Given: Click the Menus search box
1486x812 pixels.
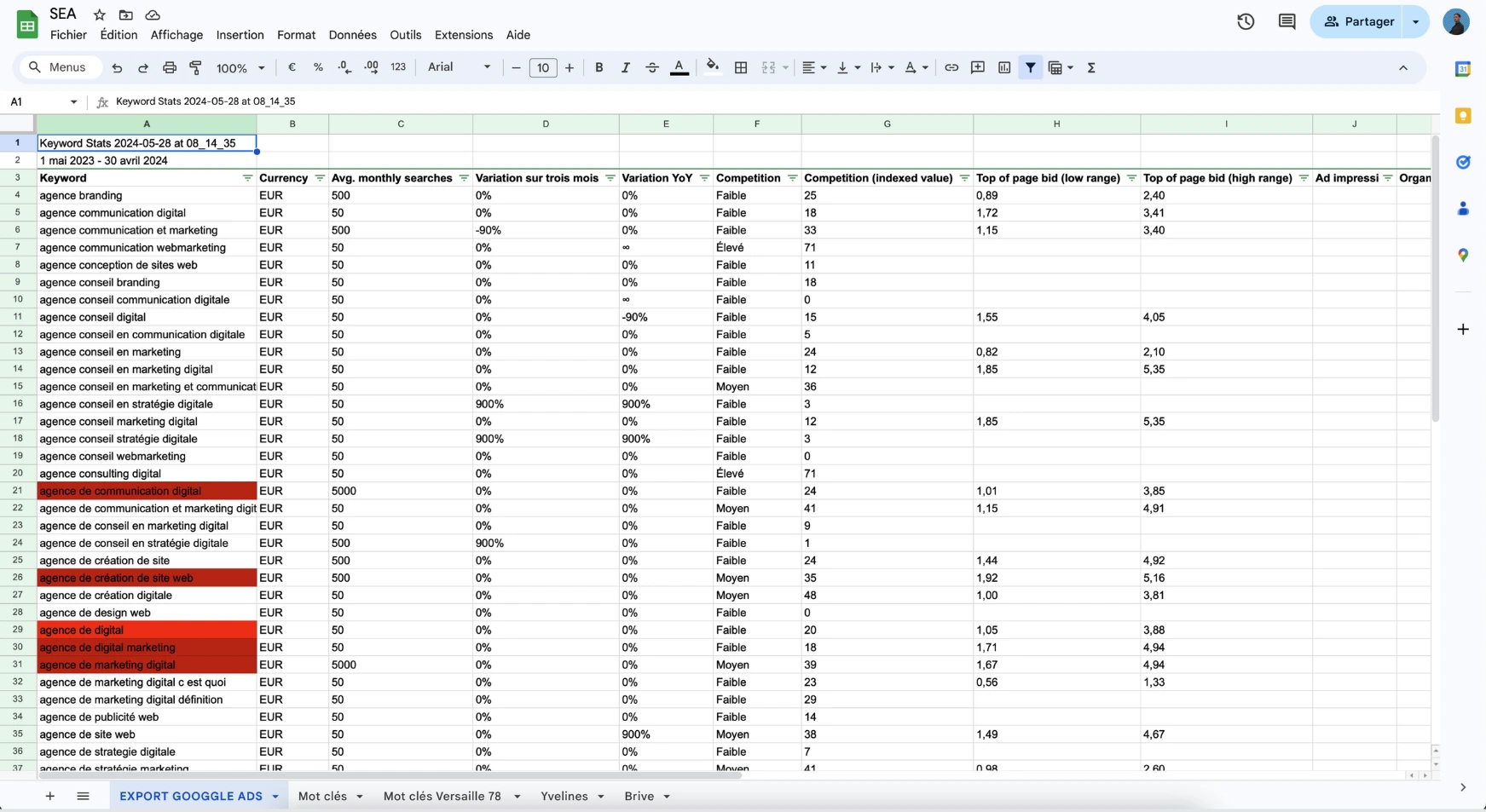Looking at the screenshot, I should coord(59,67).
